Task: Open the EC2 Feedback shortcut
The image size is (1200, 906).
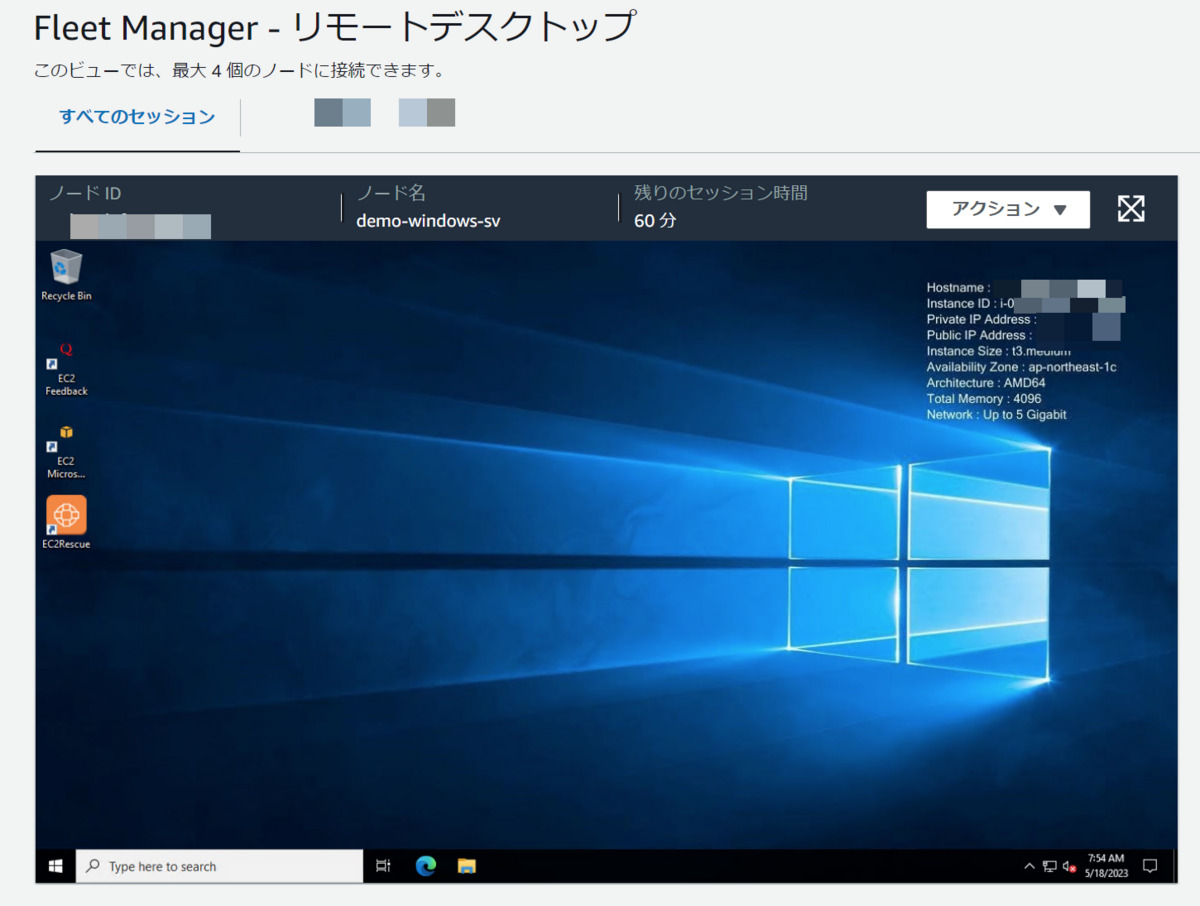Action: 66,370
